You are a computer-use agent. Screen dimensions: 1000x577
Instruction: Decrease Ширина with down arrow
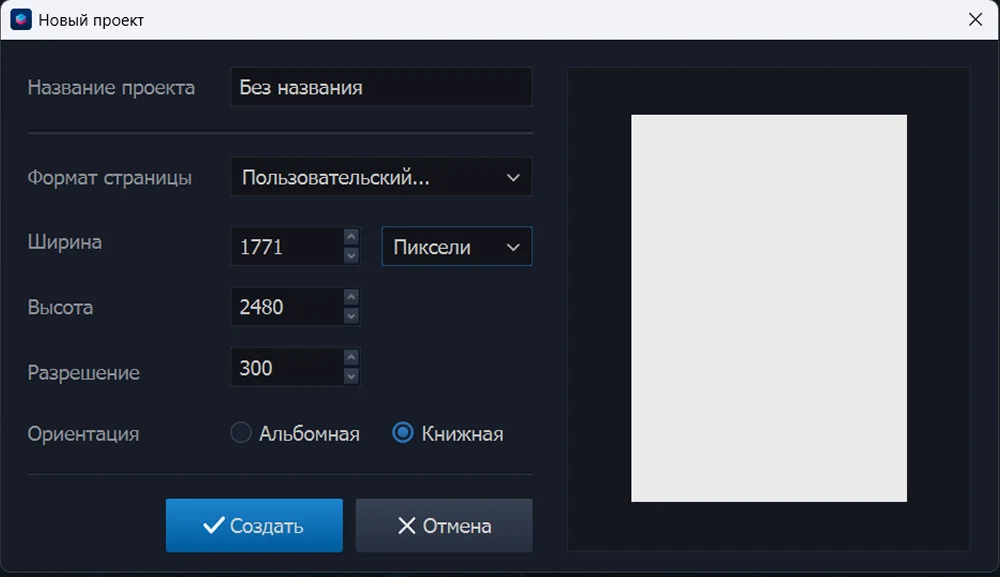(351, 256)
